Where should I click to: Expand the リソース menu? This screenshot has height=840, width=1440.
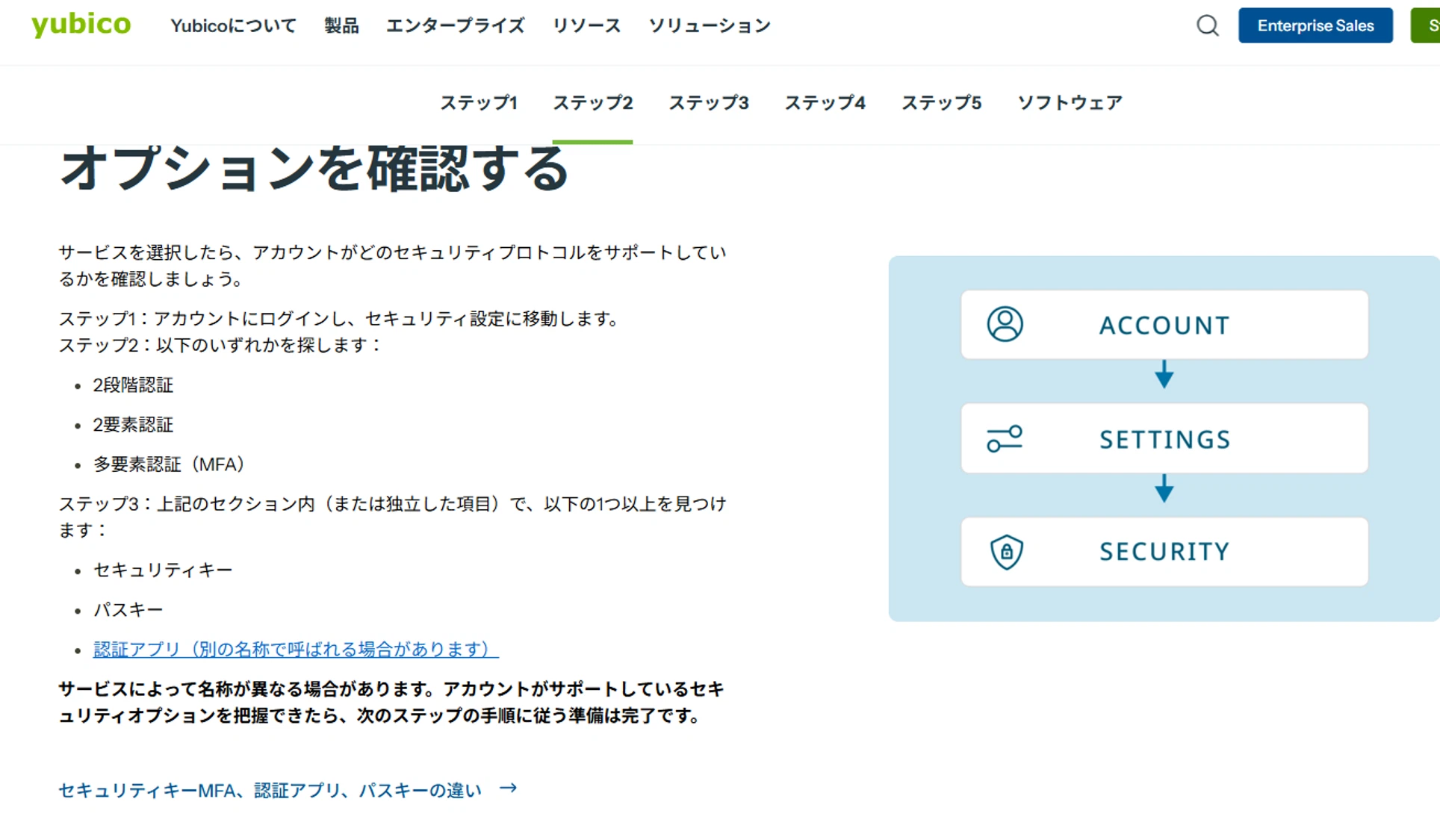pos(586,25)
